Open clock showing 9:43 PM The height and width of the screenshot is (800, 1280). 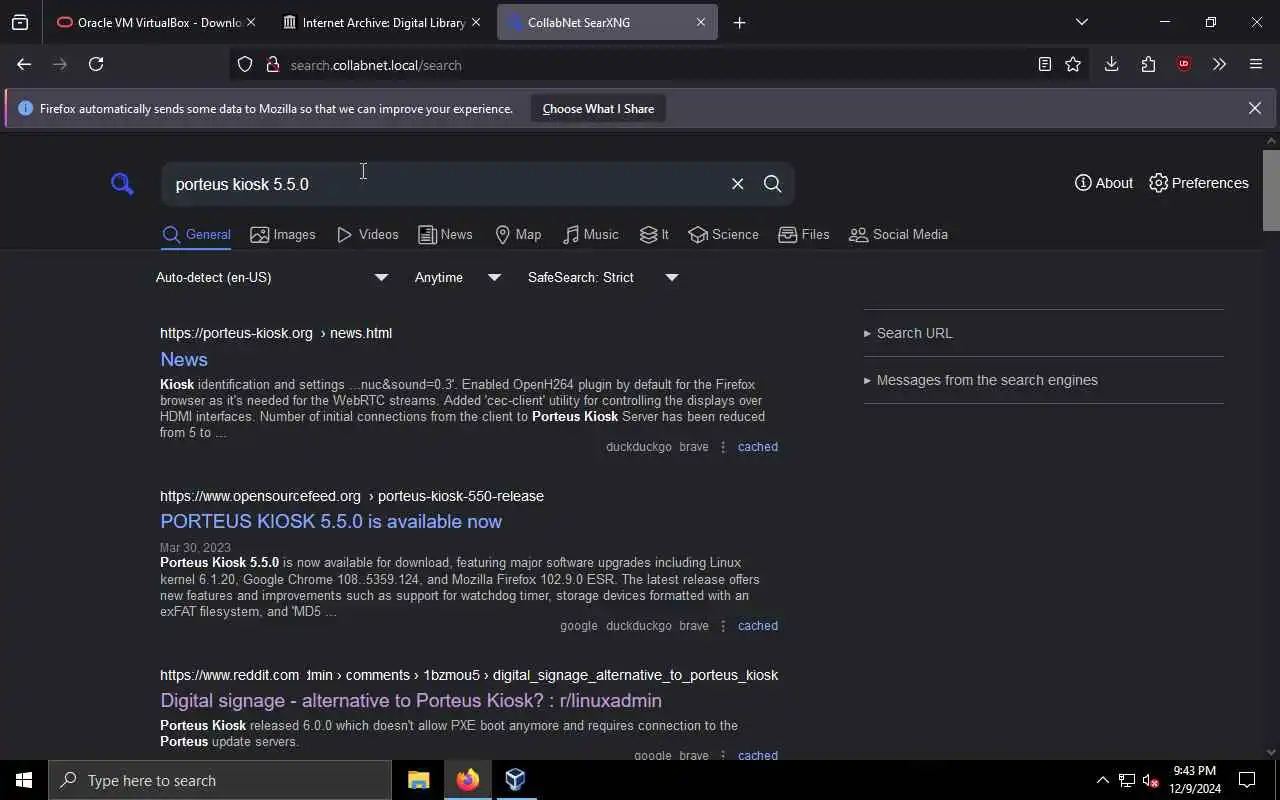click(1195, 780)
